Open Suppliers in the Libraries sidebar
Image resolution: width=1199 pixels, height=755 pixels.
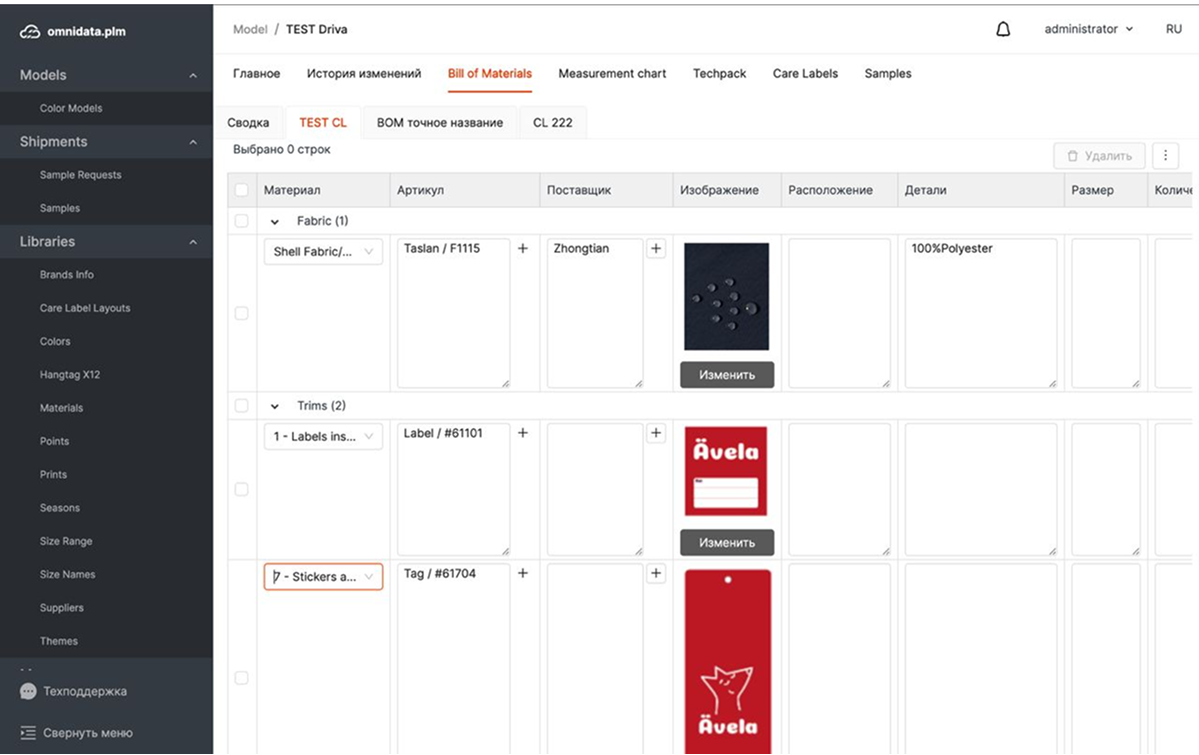tap(61, 608)
